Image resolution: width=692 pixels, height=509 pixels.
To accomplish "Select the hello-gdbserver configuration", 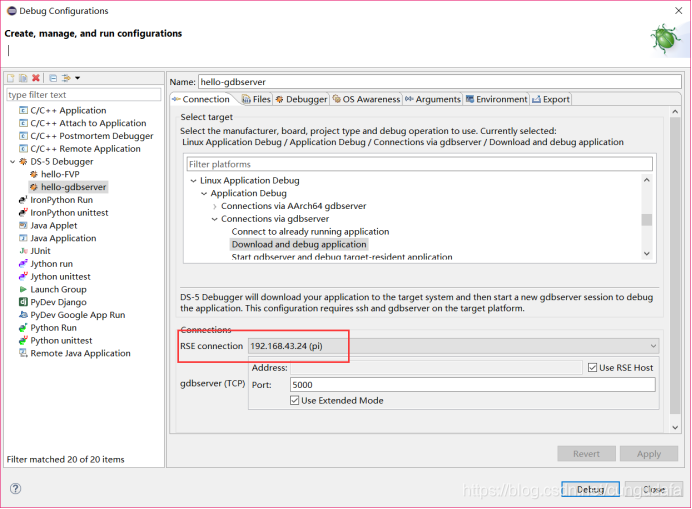I will click(68, 187).
